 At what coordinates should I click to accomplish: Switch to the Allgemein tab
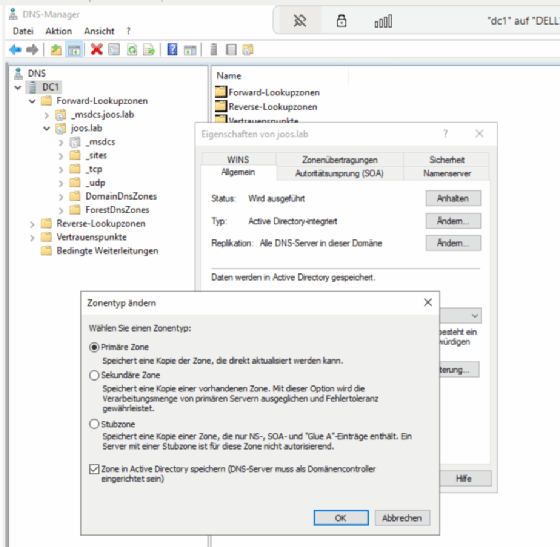(x=238, y=172)
